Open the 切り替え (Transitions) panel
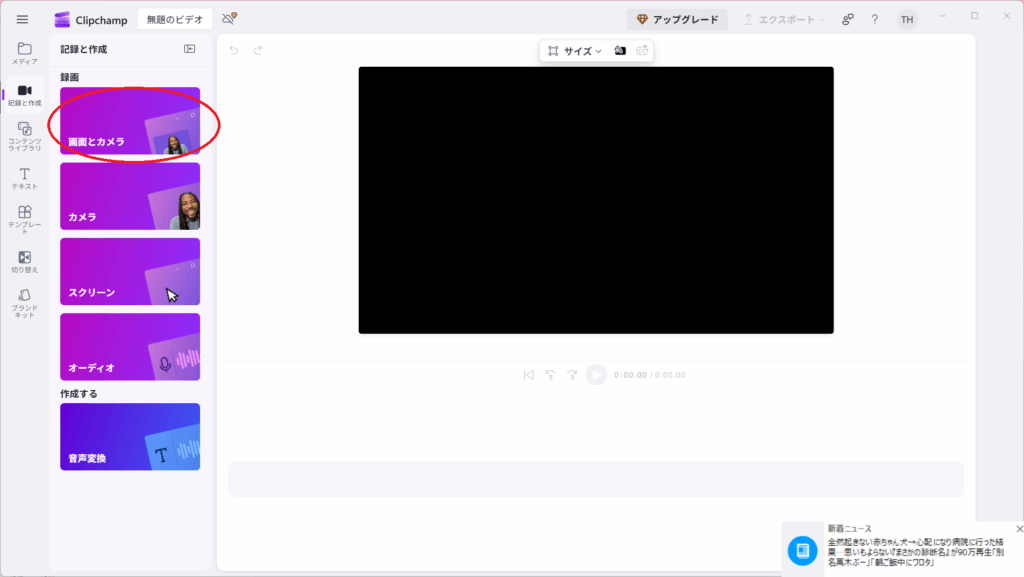Screen dimensions: 1024x577 [x=24, y=261]
